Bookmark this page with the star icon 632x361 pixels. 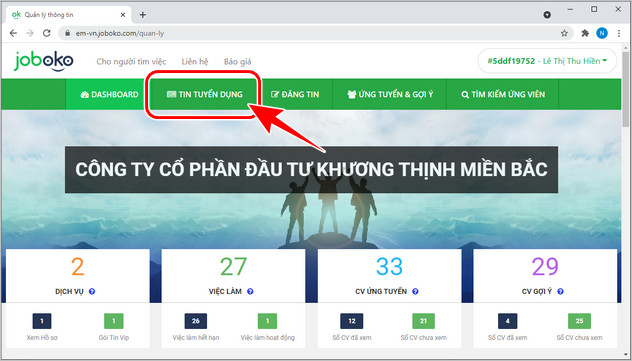click(x=564, y=33)
